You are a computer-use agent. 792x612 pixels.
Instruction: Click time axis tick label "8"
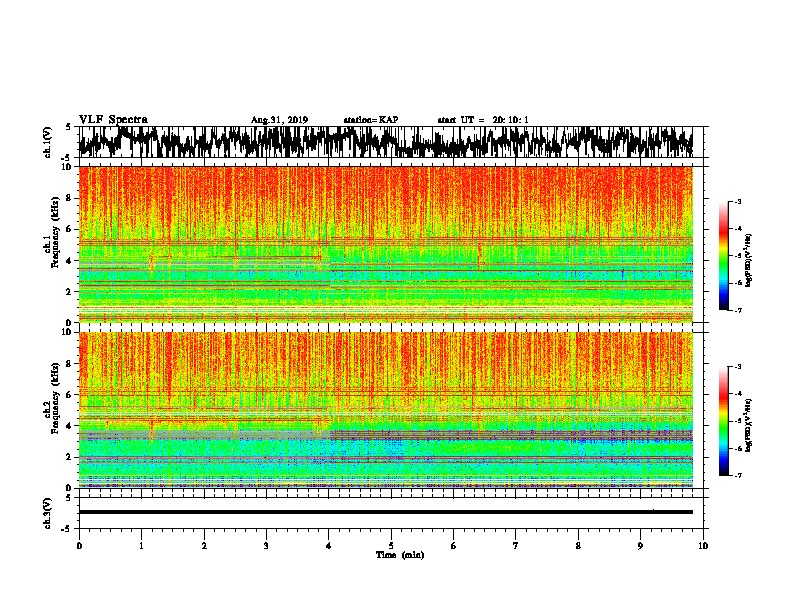coord(578,546)
